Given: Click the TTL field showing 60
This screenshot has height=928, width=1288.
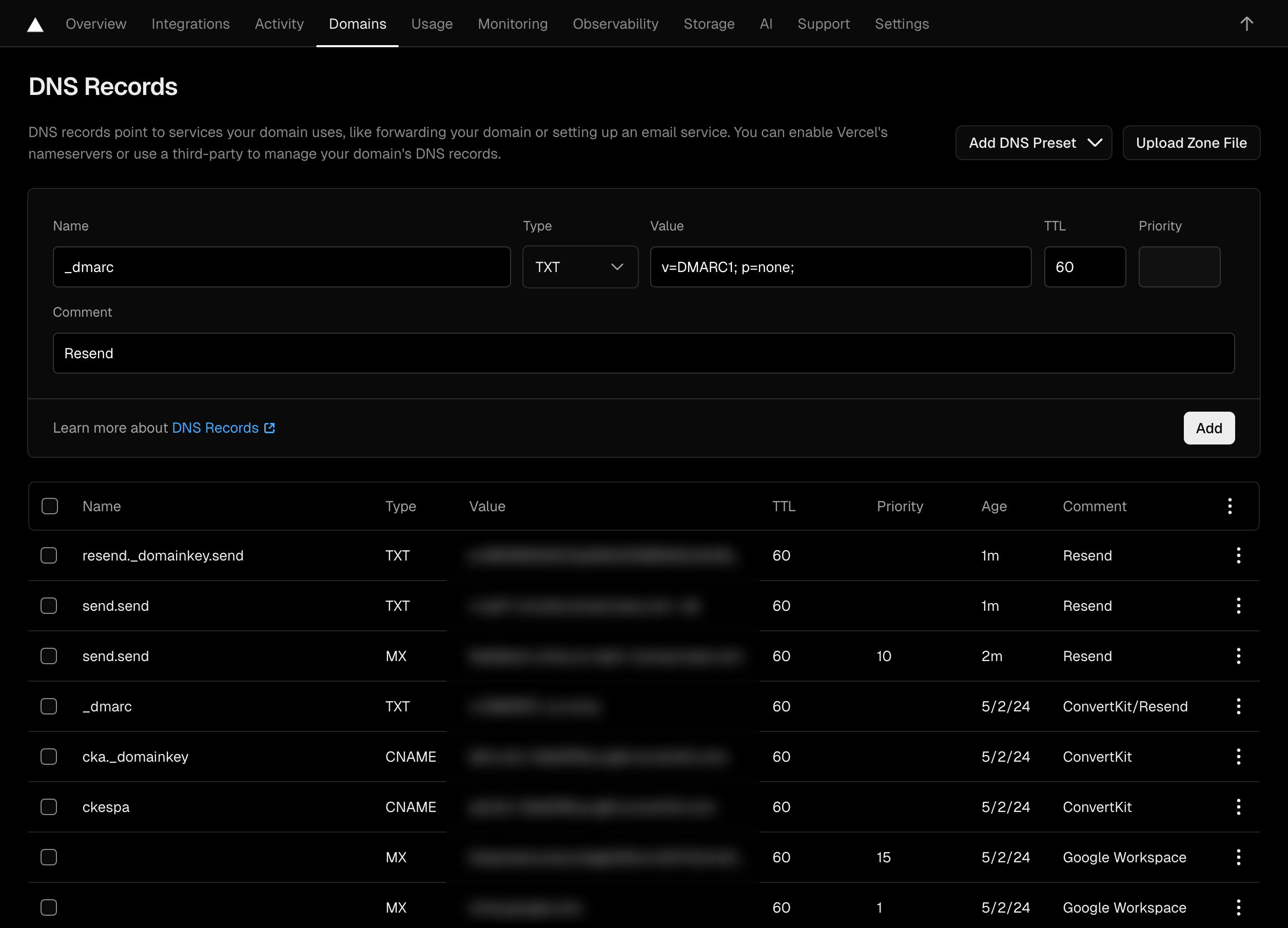Looking at the screenshot, I should [x=1085, y=267].
